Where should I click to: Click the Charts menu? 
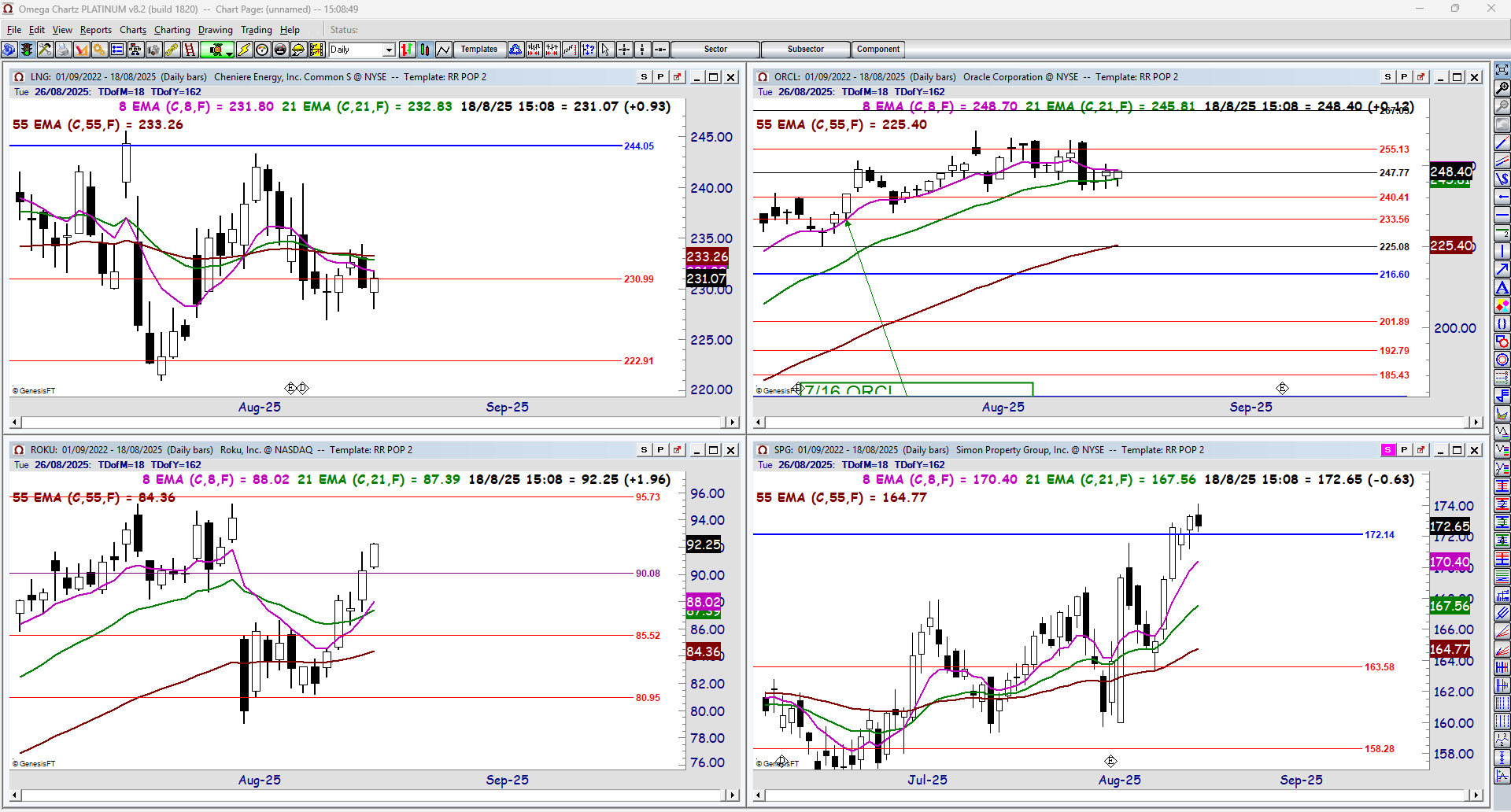pyautogui.click(x=133, y=30)
